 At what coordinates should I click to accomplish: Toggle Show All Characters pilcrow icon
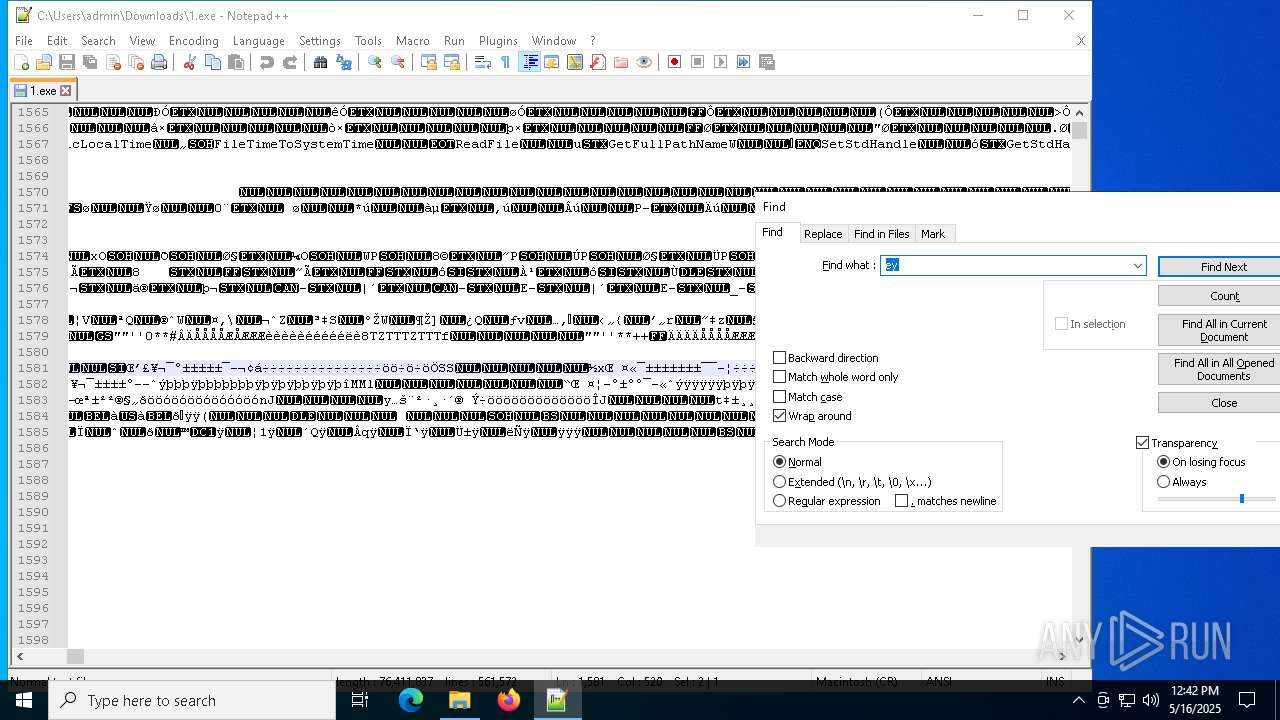[x=505, y=62]
